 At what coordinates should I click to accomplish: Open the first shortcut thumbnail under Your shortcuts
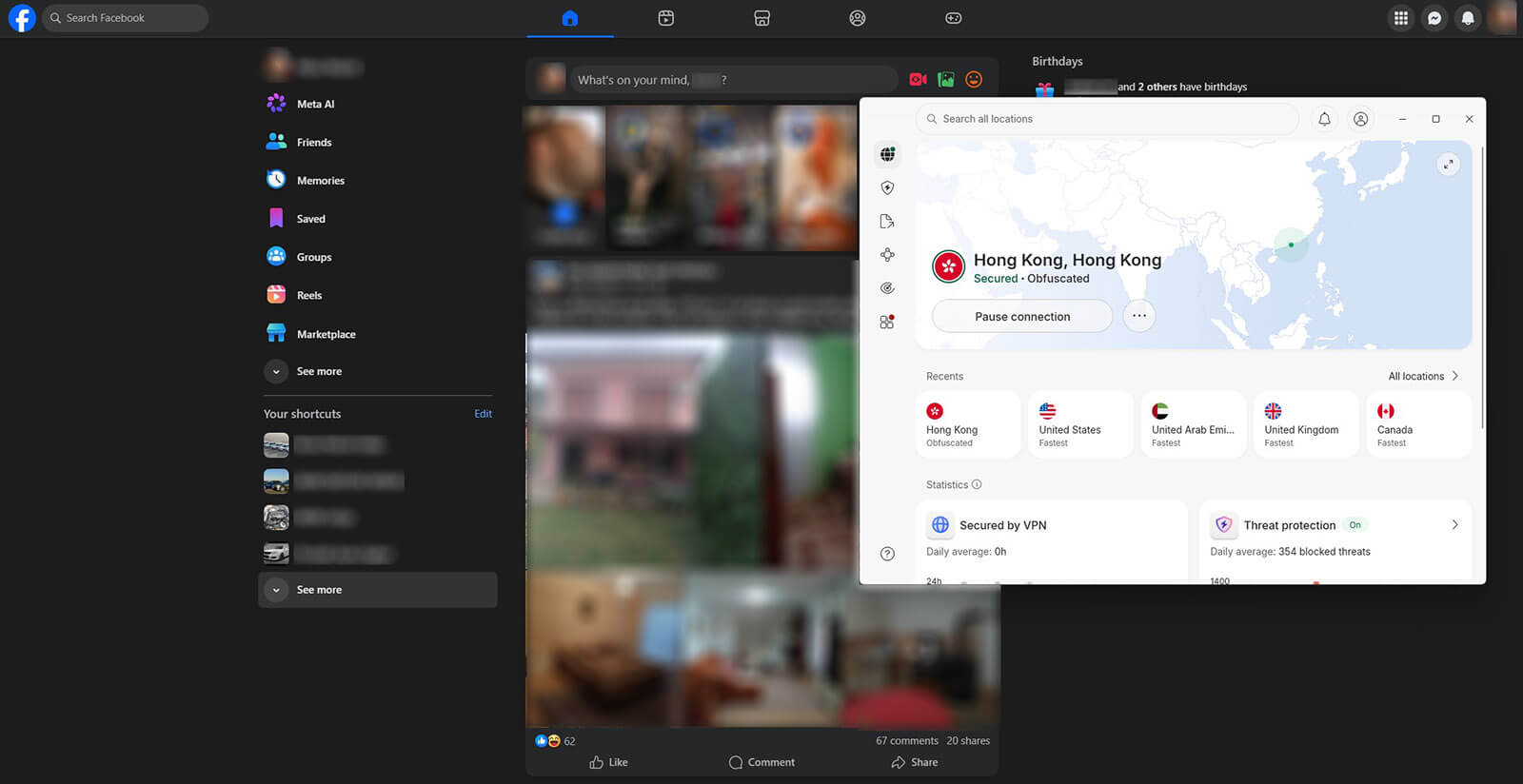point(276,444)
